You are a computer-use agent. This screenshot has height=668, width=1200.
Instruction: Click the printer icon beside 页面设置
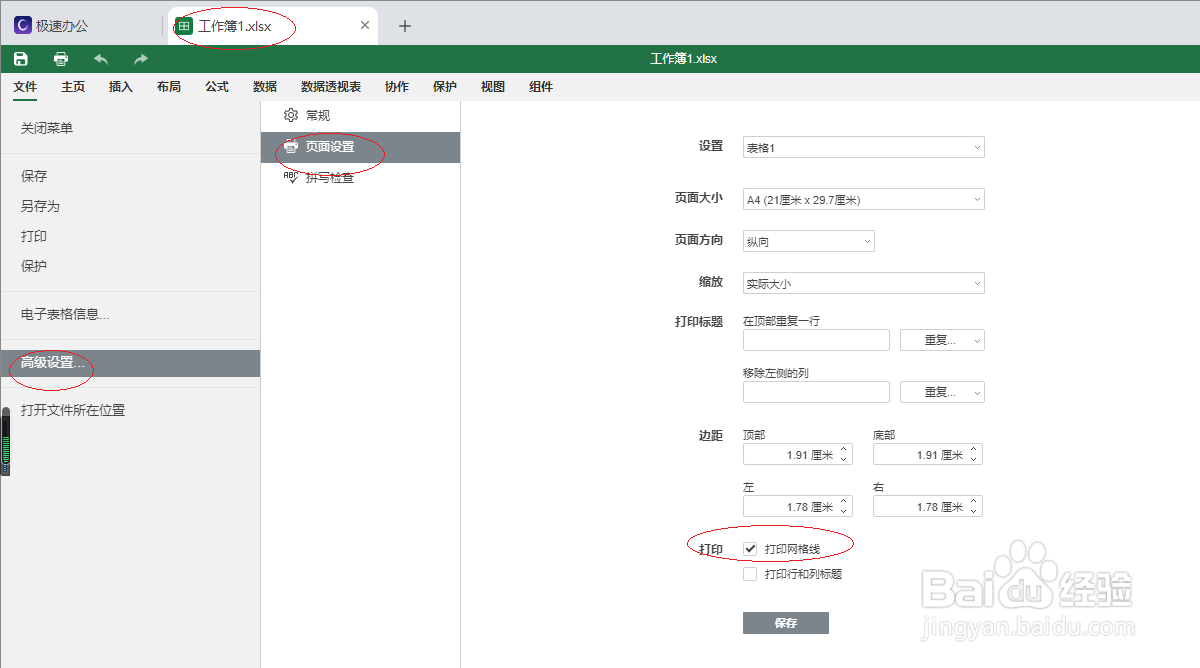[290, 147]
